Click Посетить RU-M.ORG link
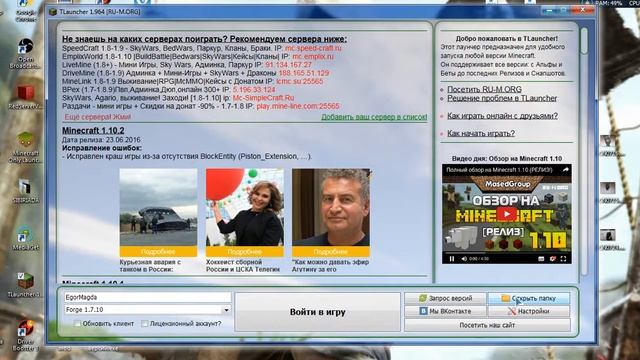Screen dimensions: 640x360 click(x=484, y=89)
